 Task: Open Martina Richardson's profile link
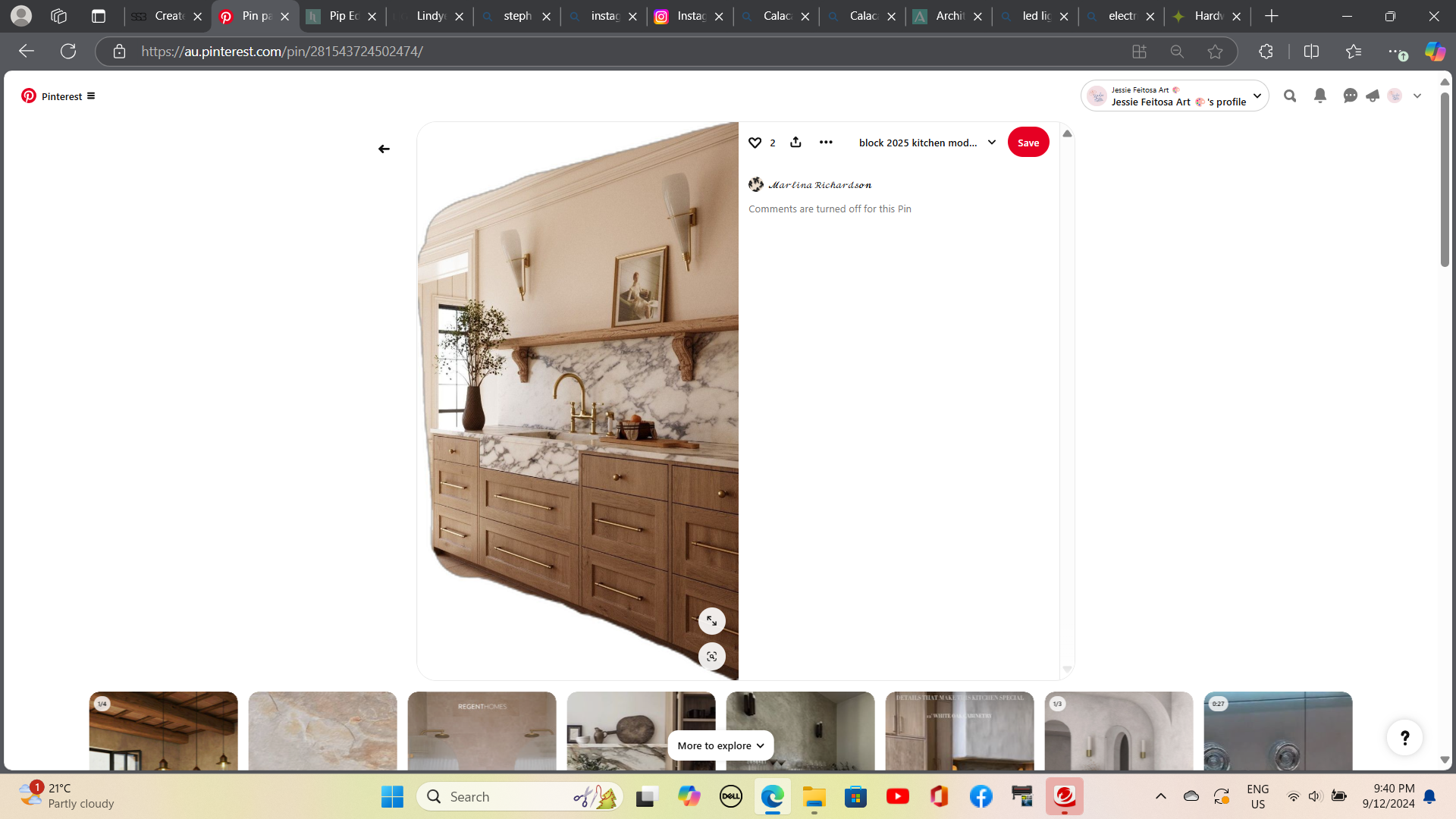pos(819,184)
